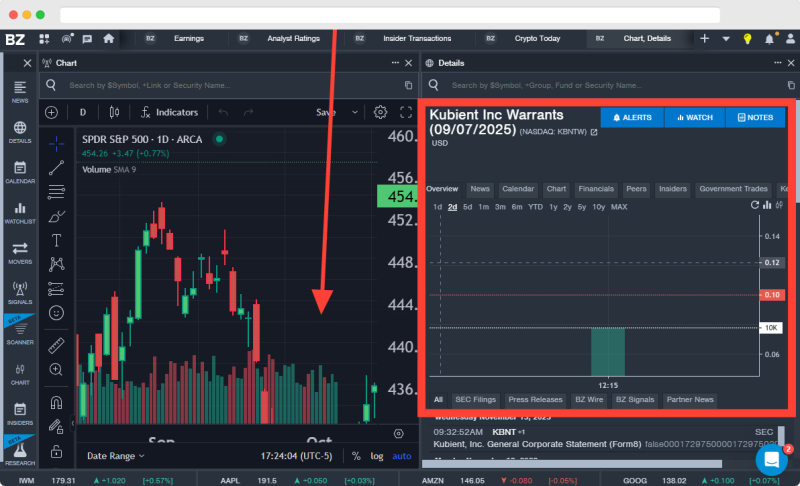Open candlestick chart style menu
This screenshot has height=486, width=800.
114,112
